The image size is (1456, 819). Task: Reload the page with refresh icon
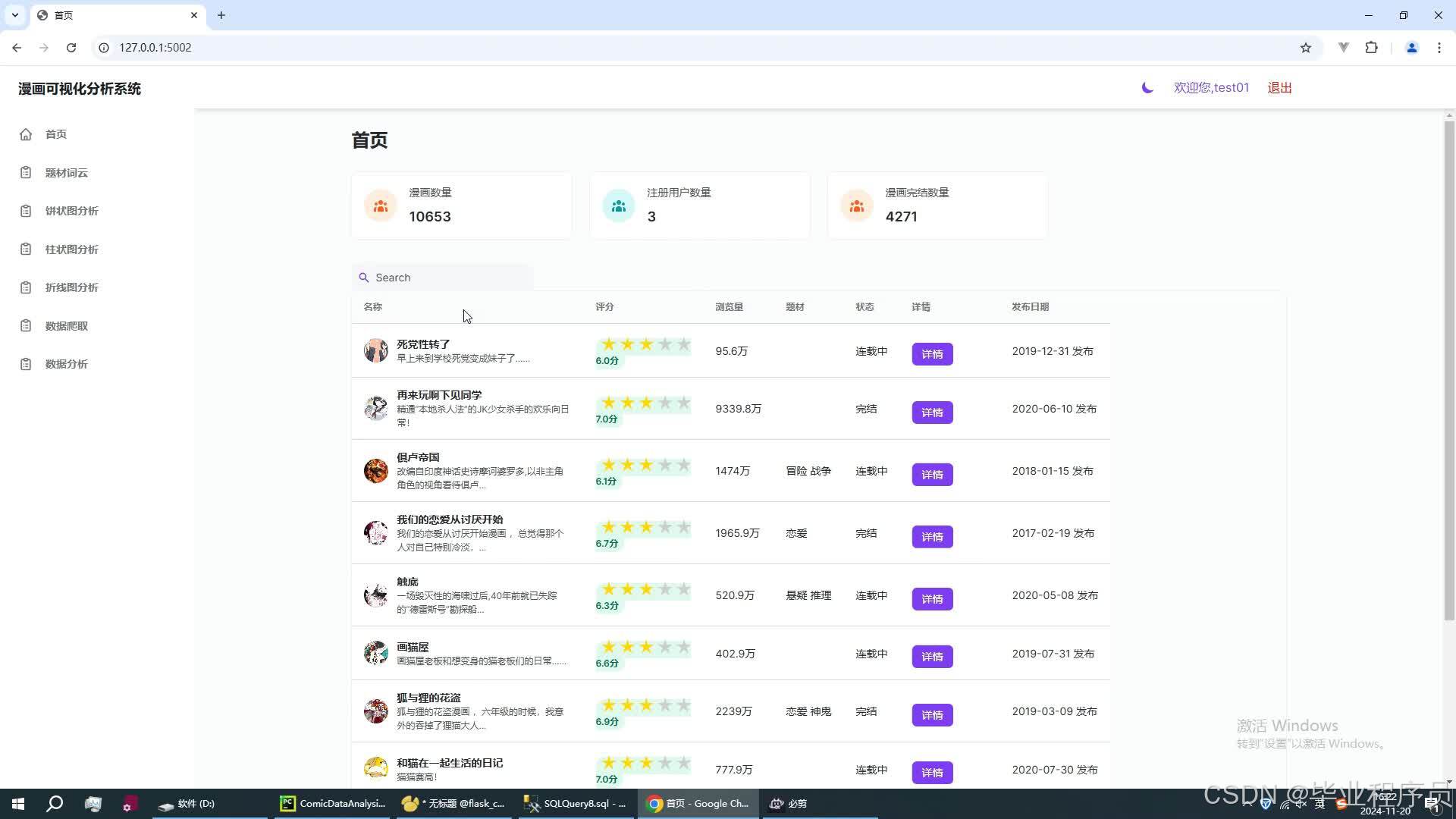pyautogui.click(x=71, y=47)
